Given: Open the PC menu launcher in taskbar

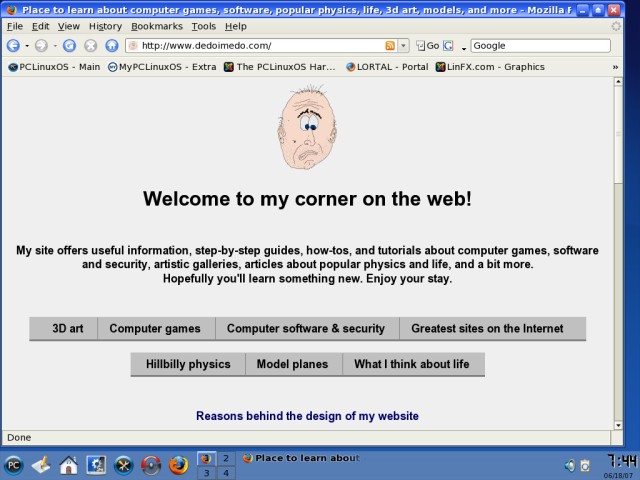Looking at the screenshot, I should (x=14, y=465).
